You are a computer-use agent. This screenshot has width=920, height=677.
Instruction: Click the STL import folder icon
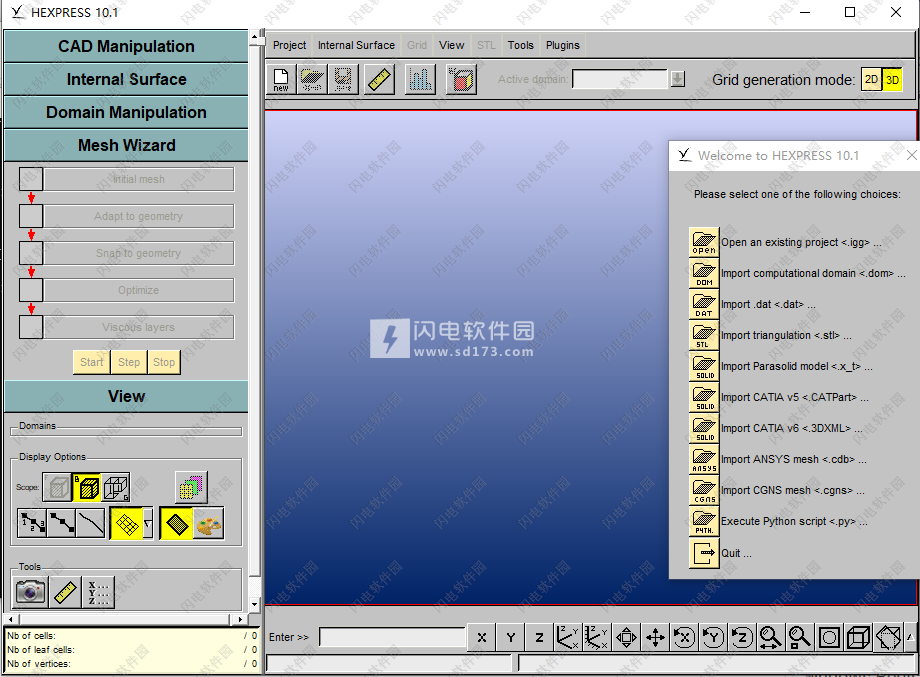click(x=704, y=335)
